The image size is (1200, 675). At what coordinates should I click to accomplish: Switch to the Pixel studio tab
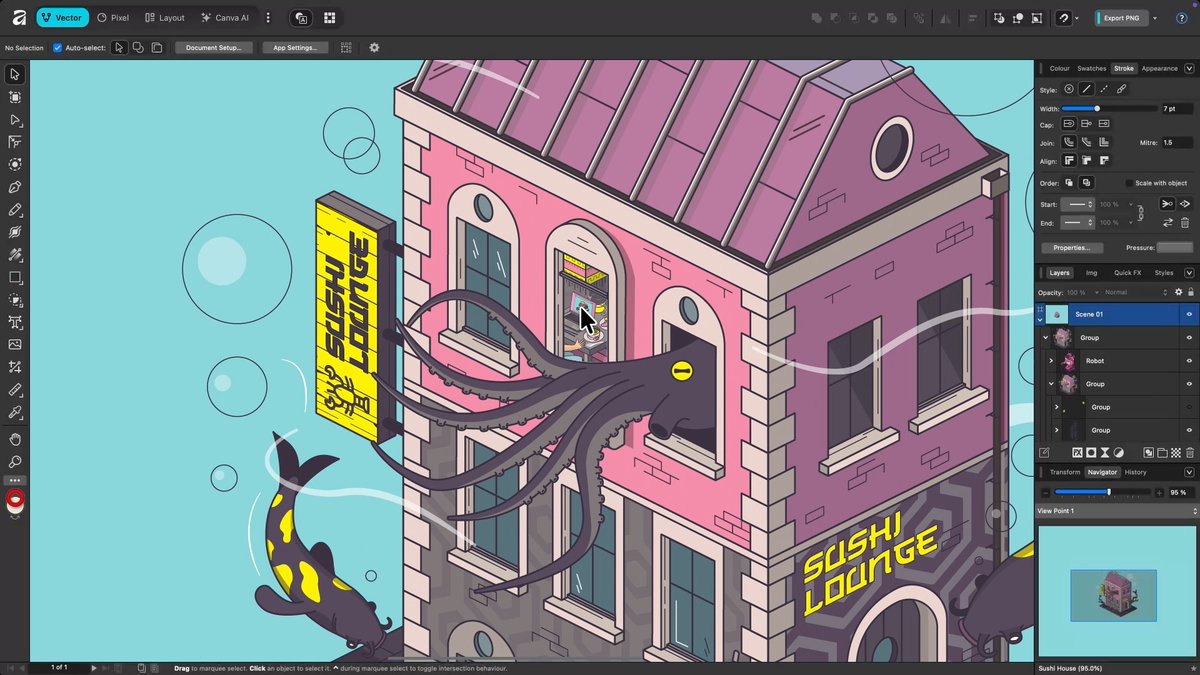[113, 18]
